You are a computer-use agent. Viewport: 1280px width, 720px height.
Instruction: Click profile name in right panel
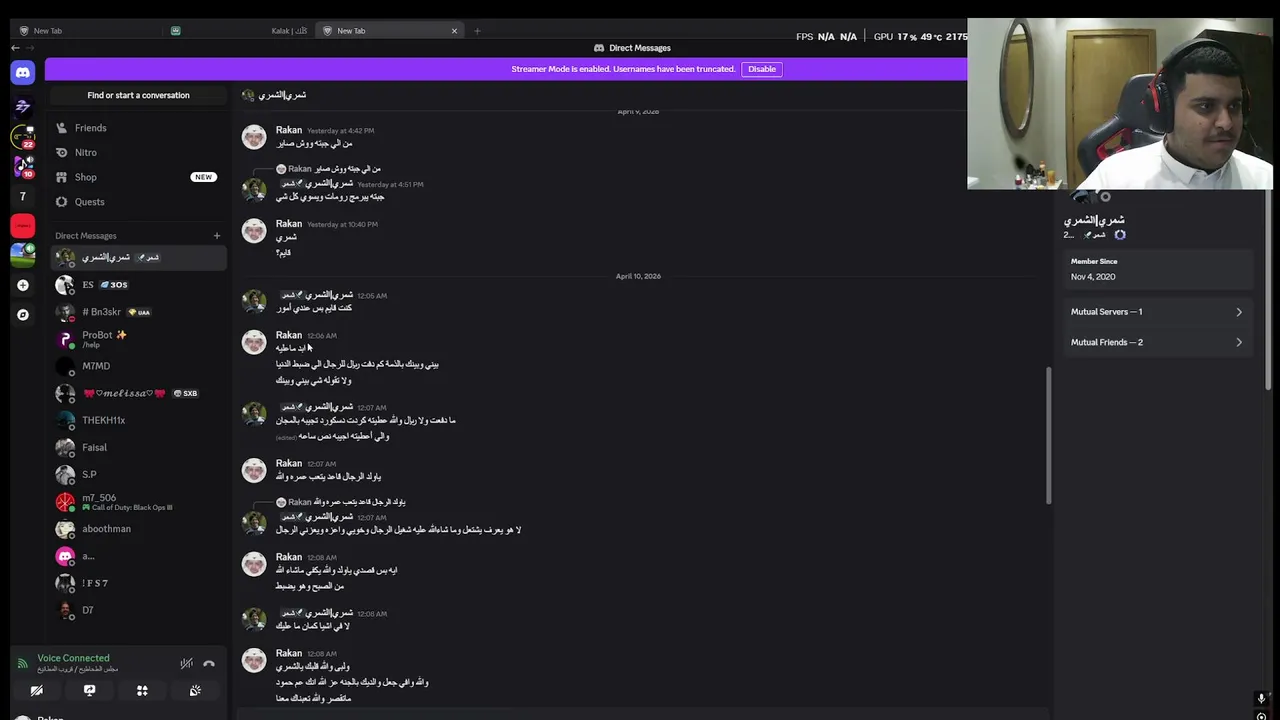tap(1094, 220)
